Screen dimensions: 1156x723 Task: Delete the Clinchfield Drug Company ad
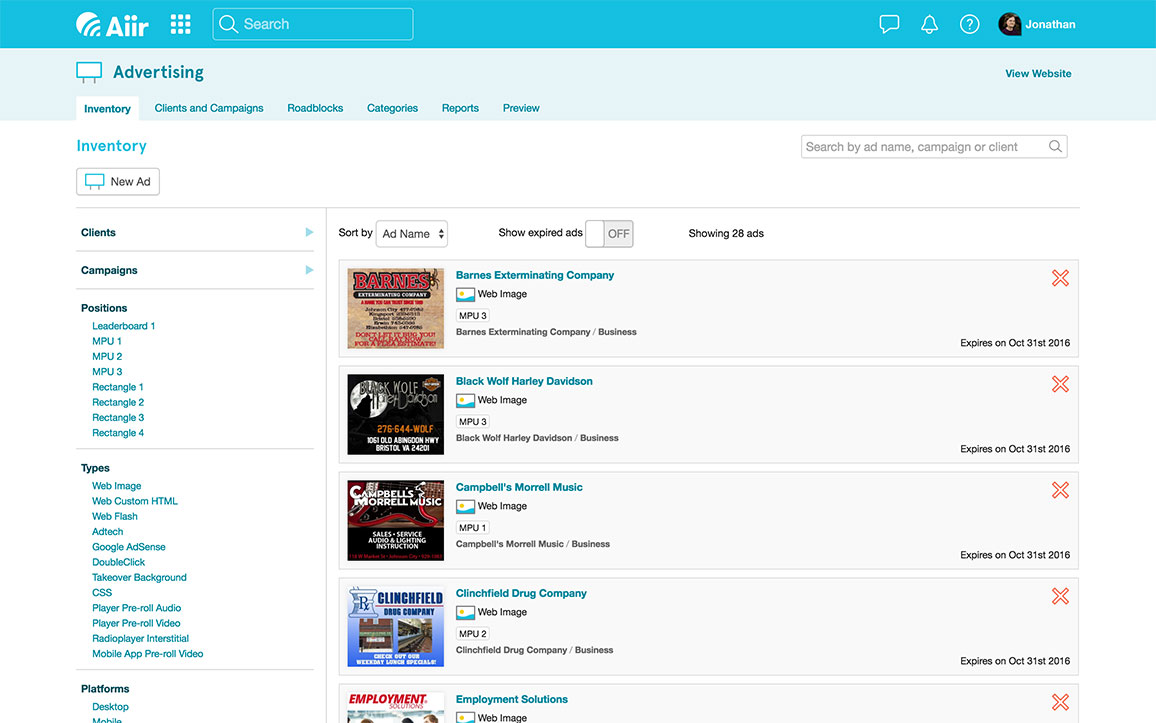tap(1060, 596)
